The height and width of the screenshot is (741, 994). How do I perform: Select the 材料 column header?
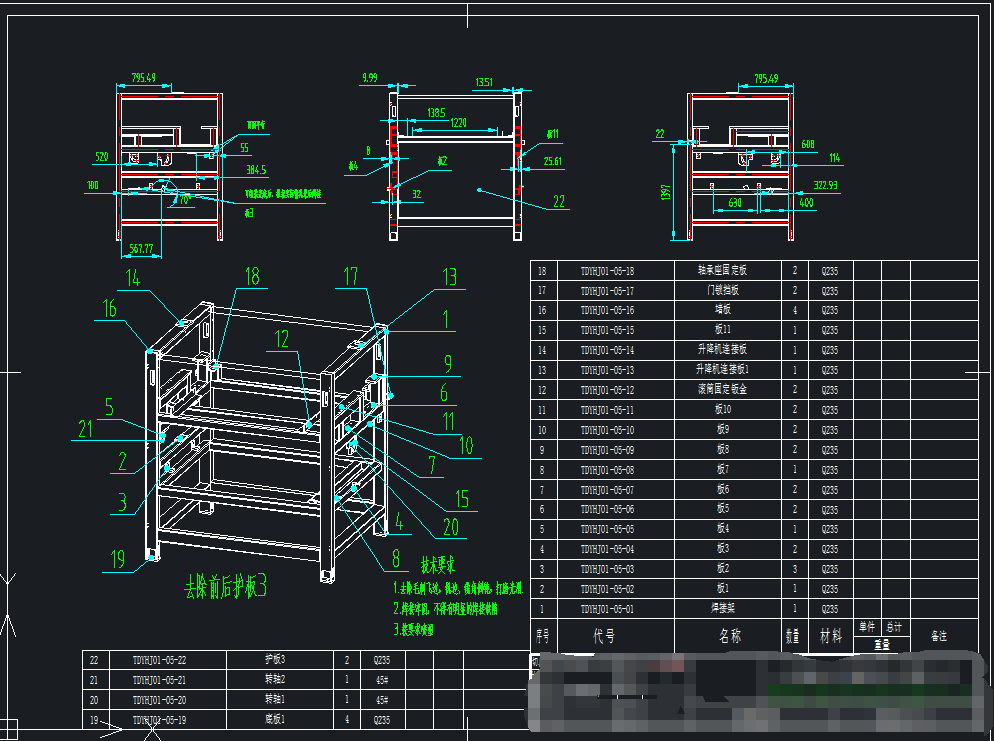click(x=830, y=636)
